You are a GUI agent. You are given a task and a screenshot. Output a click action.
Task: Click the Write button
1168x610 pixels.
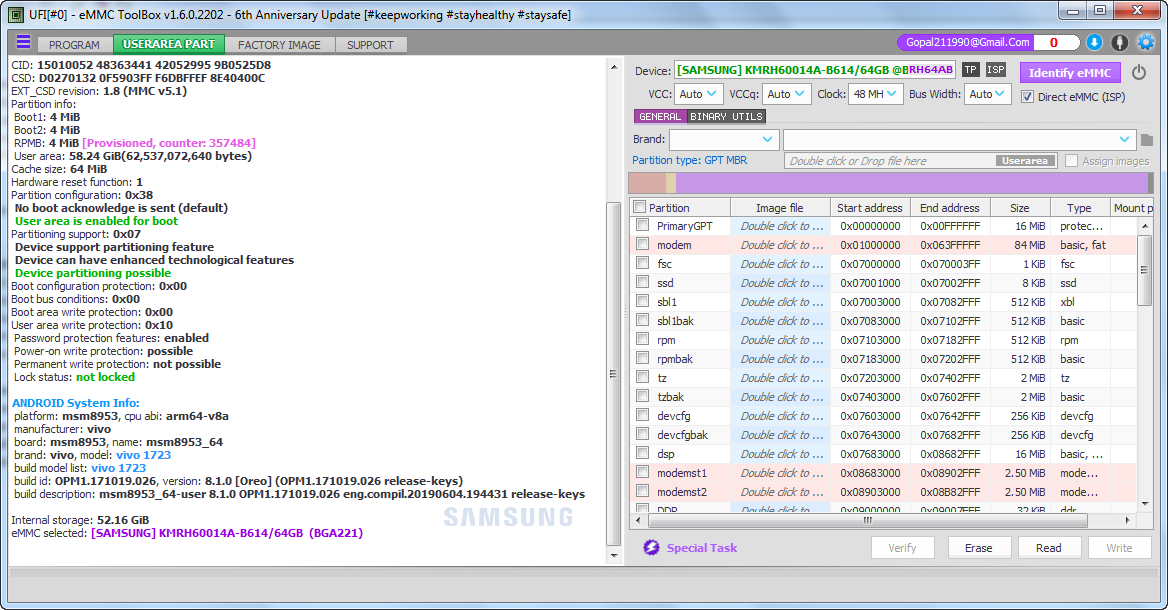click(x=1119, y=547)
